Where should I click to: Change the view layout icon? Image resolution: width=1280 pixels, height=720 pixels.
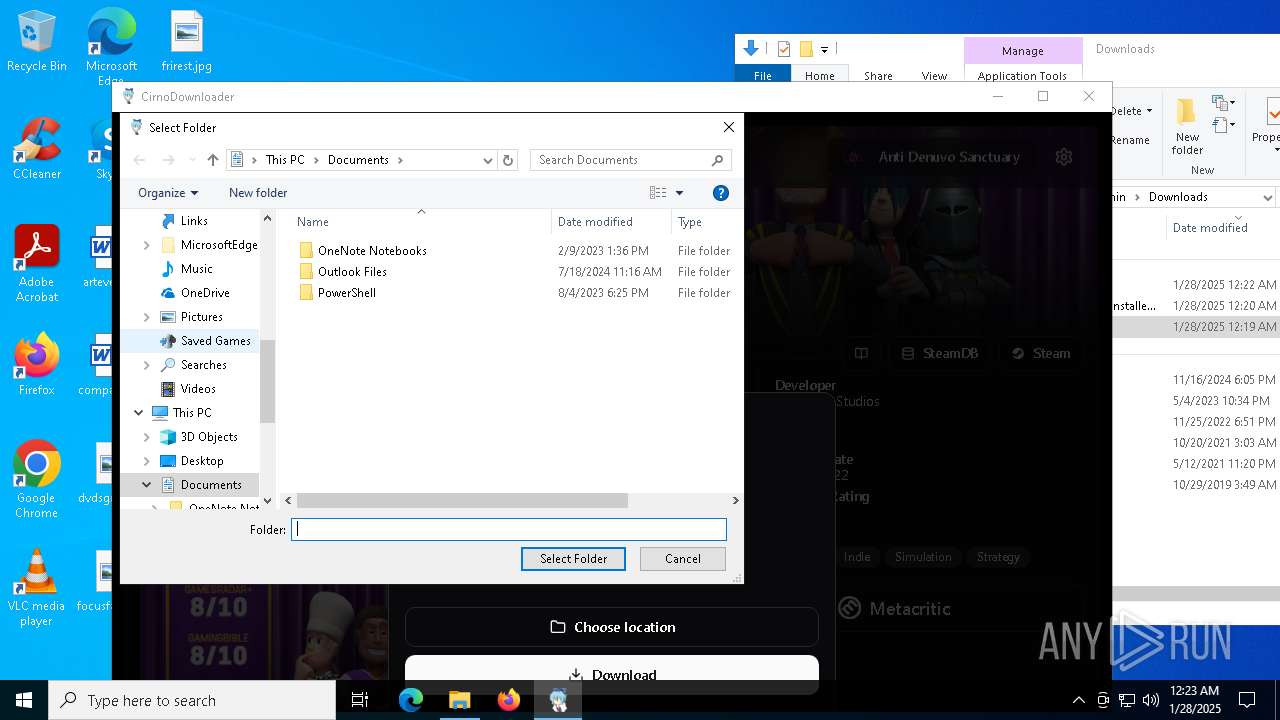[x=658, y=193]
